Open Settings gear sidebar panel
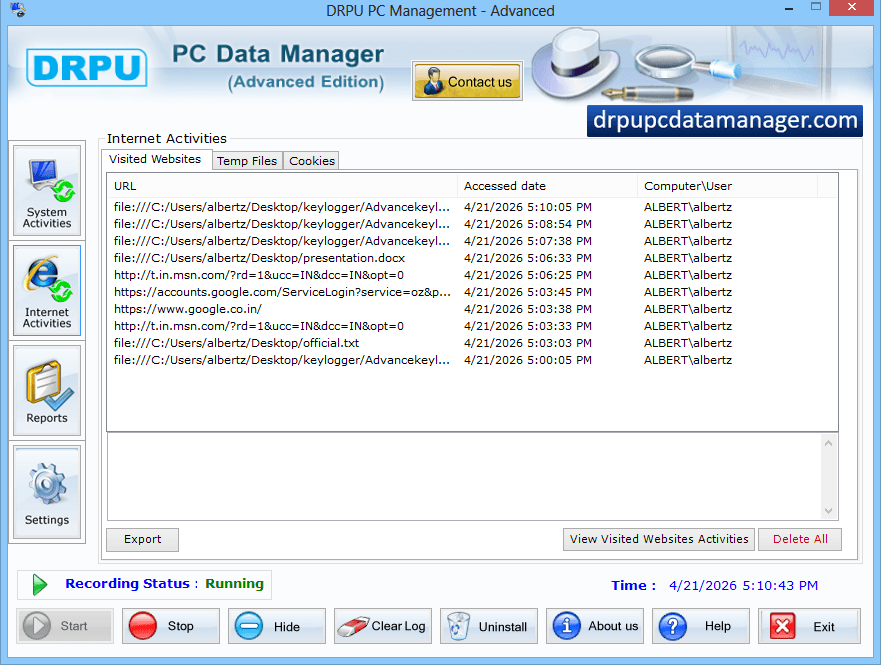This screenshot has width=881, height=665. [47, 493]
